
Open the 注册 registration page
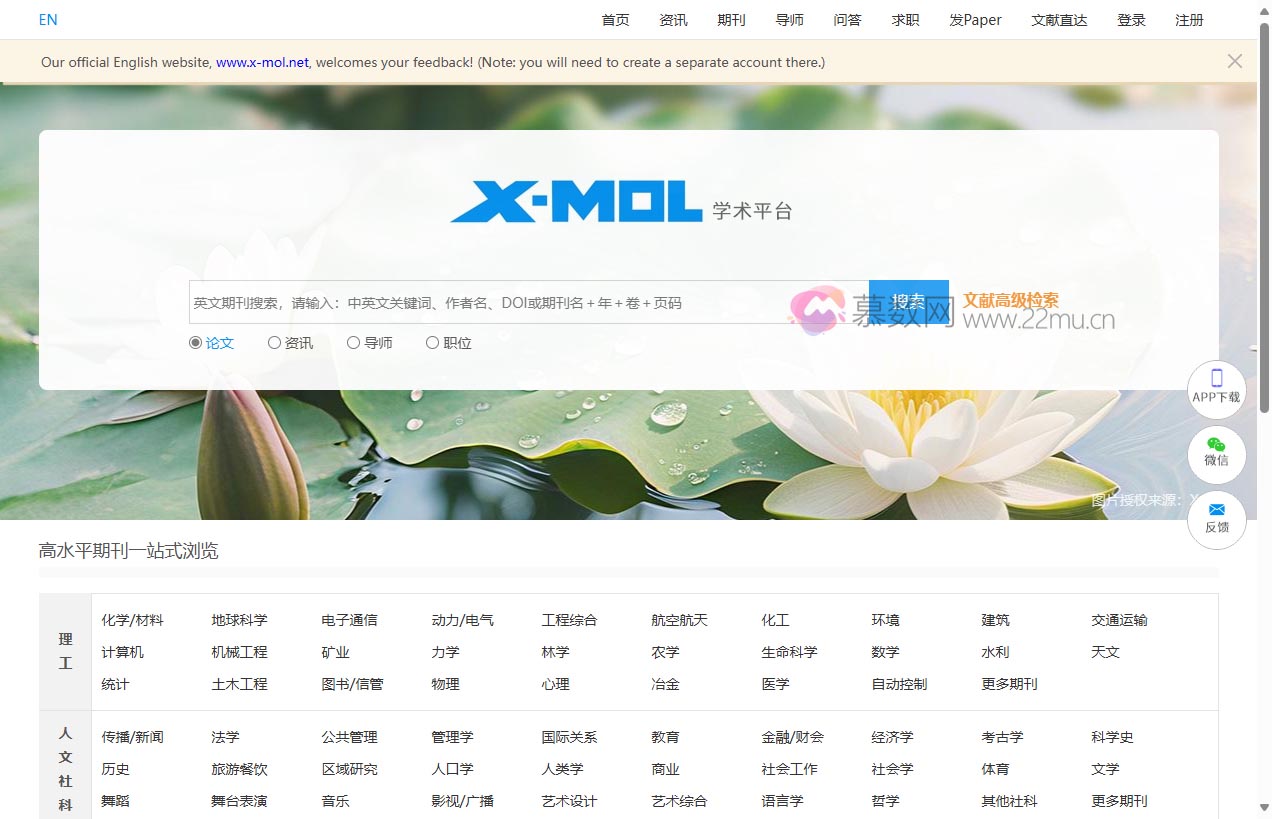tap(1189, 19)
